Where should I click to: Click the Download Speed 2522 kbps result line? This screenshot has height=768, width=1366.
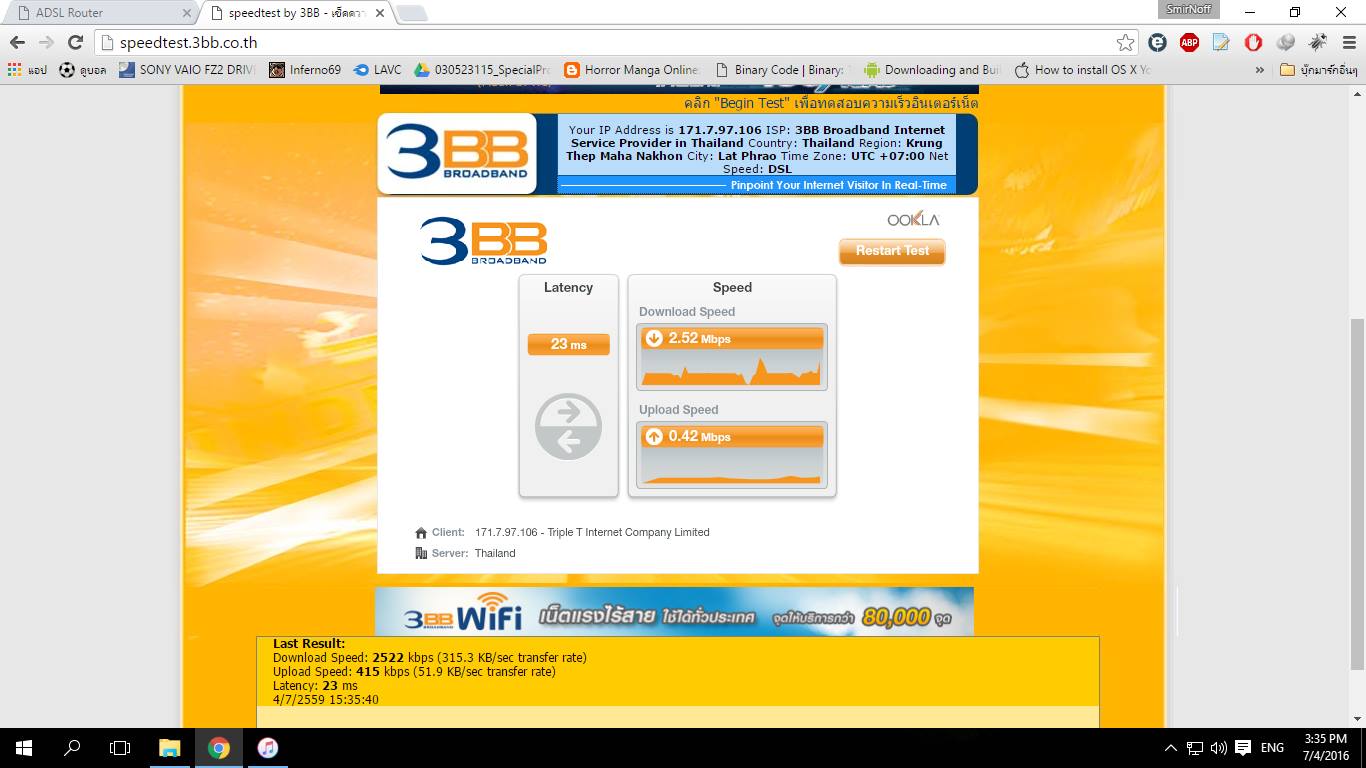[430, 658]
